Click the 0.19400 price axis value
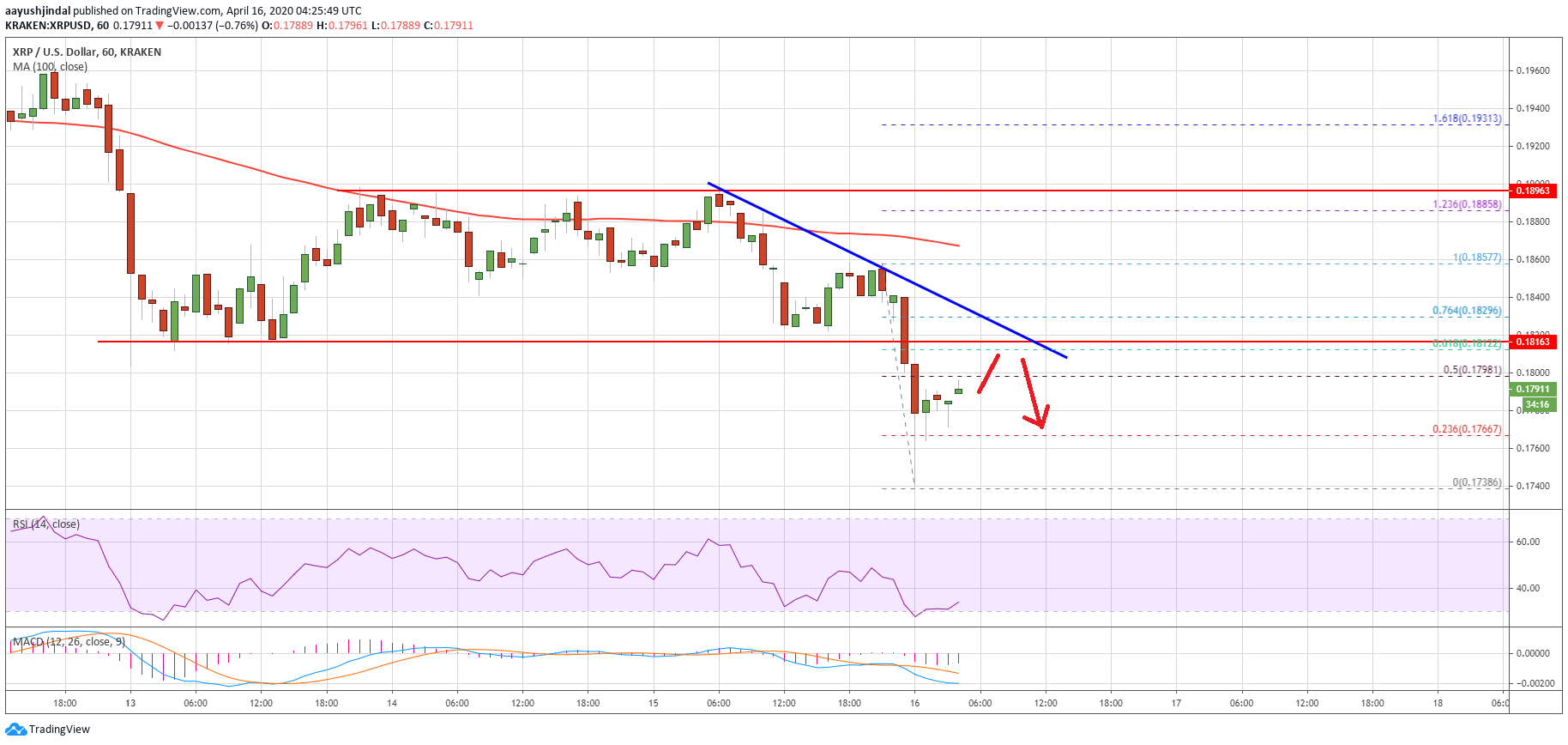 click(x=1533, y=108)
